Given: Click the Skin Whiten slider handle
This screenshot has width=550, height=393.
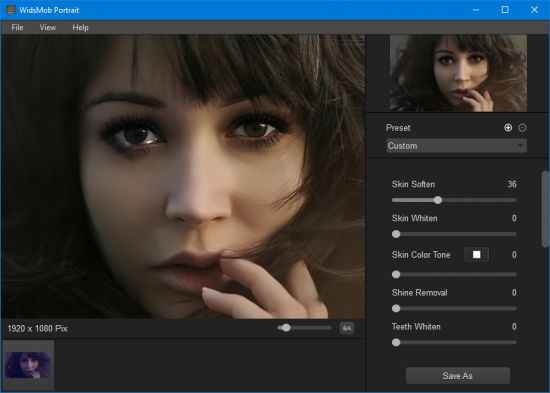Looking at the screenshot, I should (x=396, y=234).
